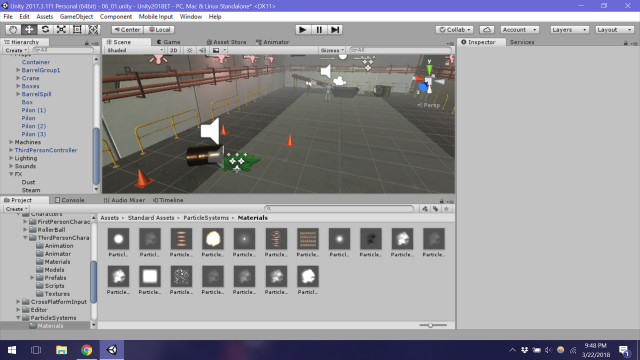Click the Play button
Screen dimensions: 640x360
click(302, 29)
